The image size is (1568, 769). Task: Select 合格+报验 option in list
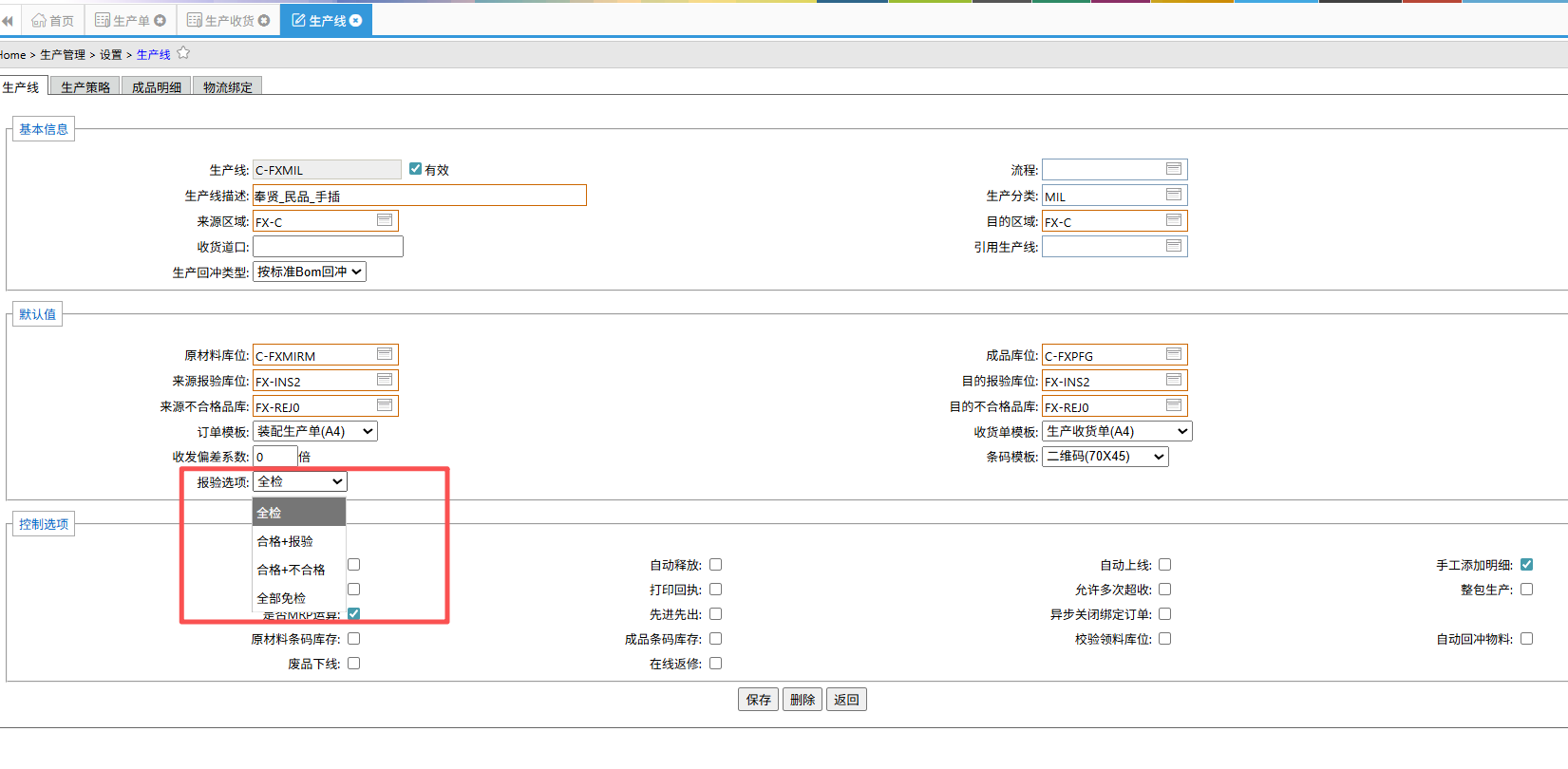pyautogui.click(x=299, y=540)
